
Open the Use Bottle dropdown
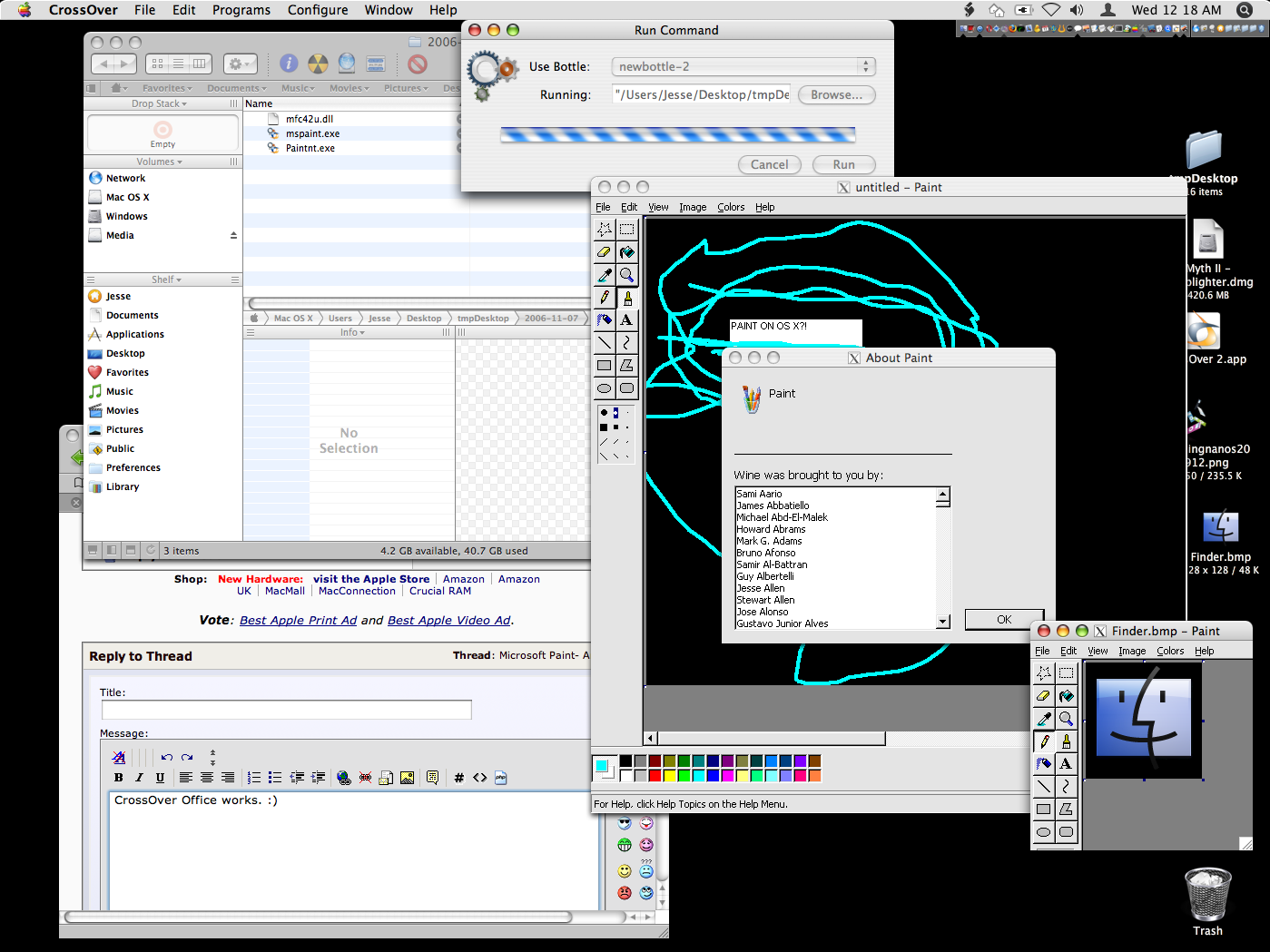tap(743, 66)
